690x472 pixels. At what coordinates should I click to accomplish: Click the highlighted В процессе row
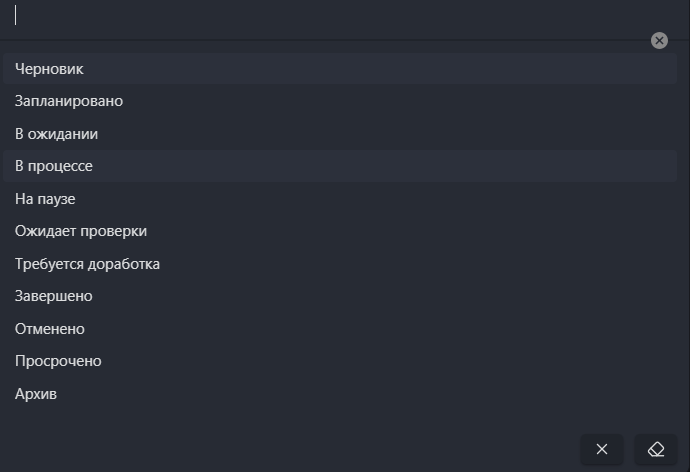coord(340,166)
